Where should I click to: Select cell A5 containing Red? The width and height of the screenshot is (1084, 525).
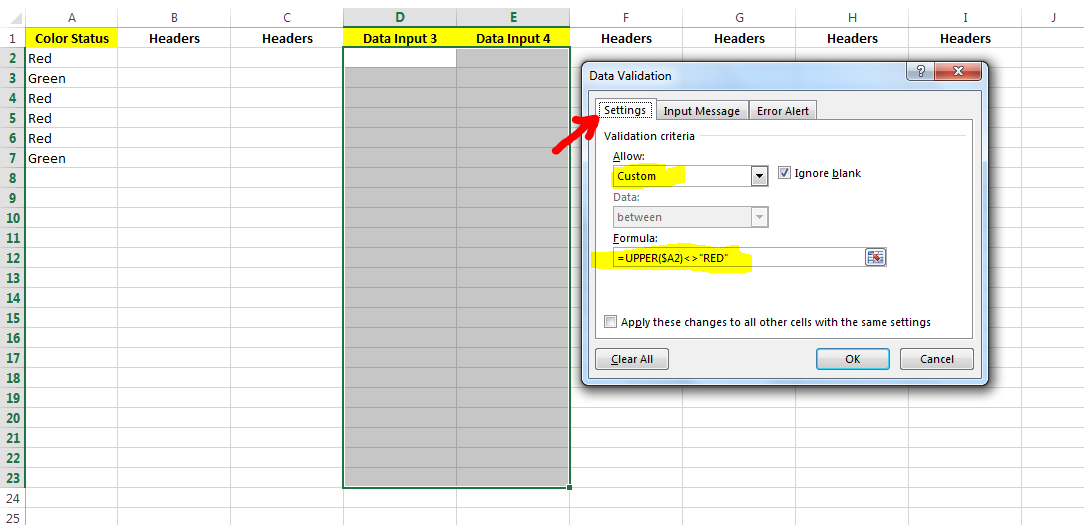click(x=72, y=118)
